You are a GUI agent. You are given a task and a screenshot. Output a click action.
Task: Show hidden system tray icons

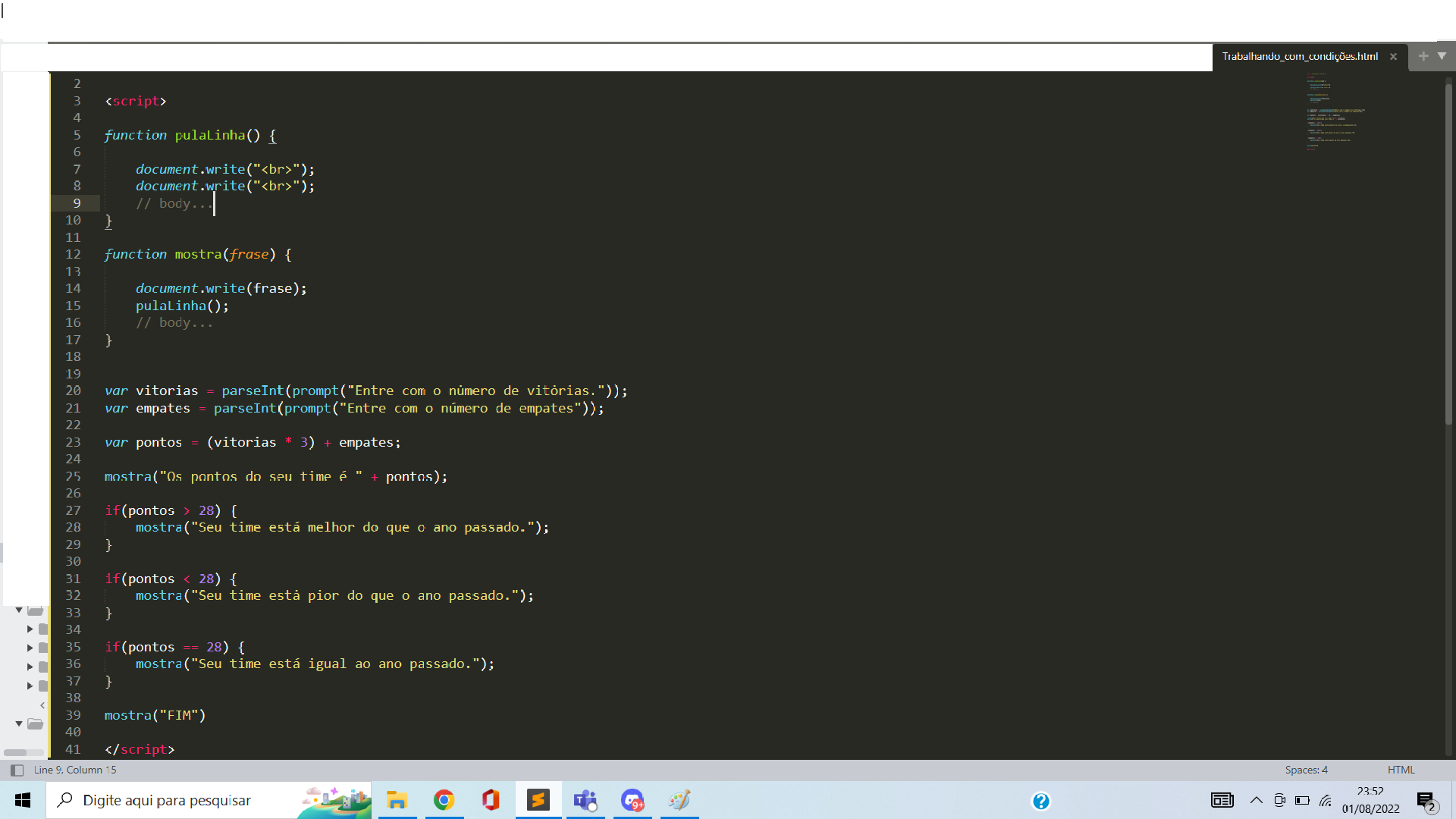tap(1257, 800)
